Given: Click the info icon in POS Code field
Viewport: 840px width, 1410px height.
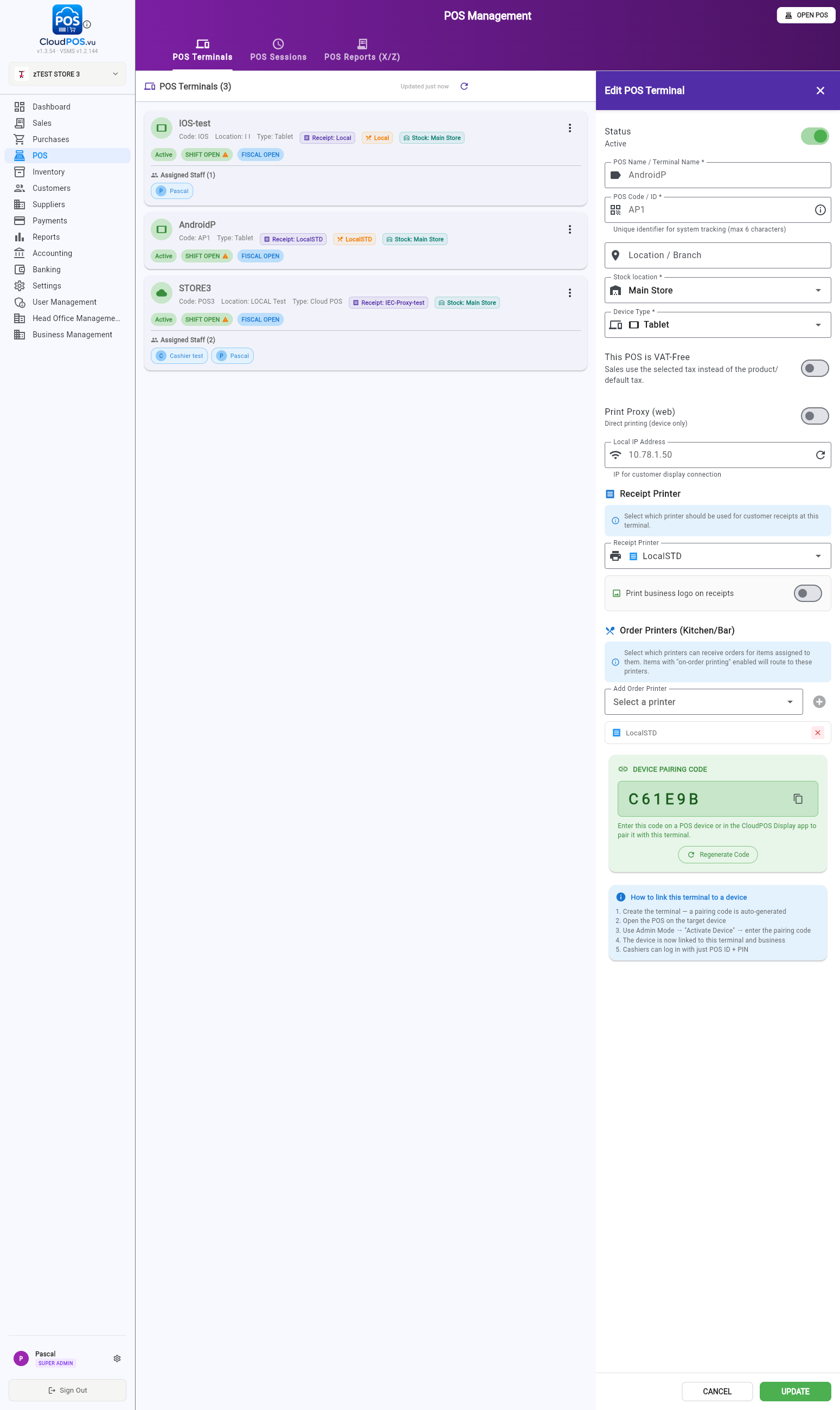Looking at the screenshot, I should [819, 210].
